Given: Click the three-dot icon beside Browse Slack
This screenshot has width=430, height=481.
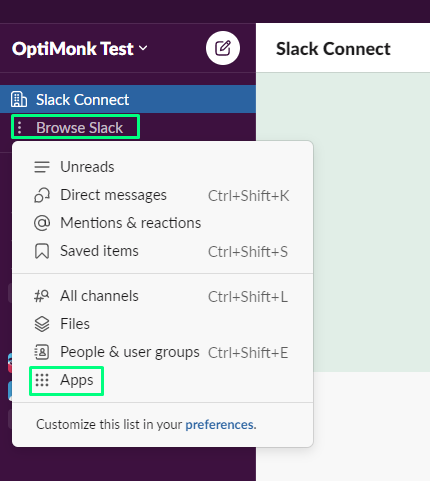Looking at the screenshot, I should point(20,127).
